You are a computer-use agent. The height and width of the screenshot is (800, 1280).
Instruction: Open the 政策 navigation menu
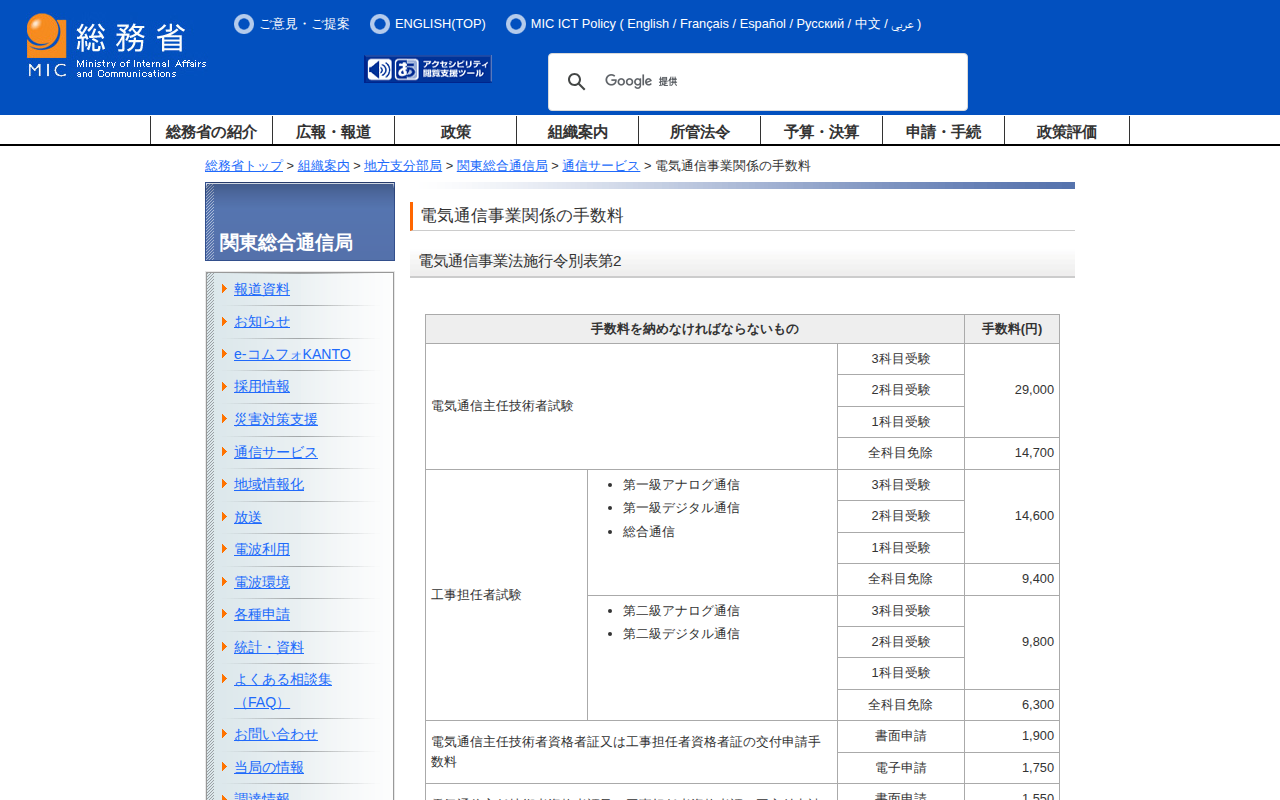coord(455,131)
